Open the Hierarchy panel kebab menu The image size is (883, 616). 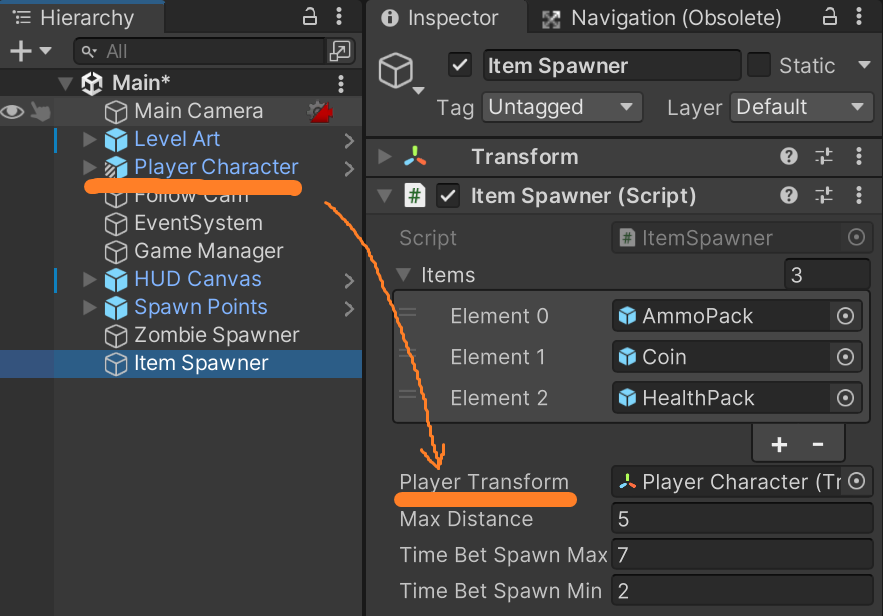pyautogui.click(x=339, y=17)
